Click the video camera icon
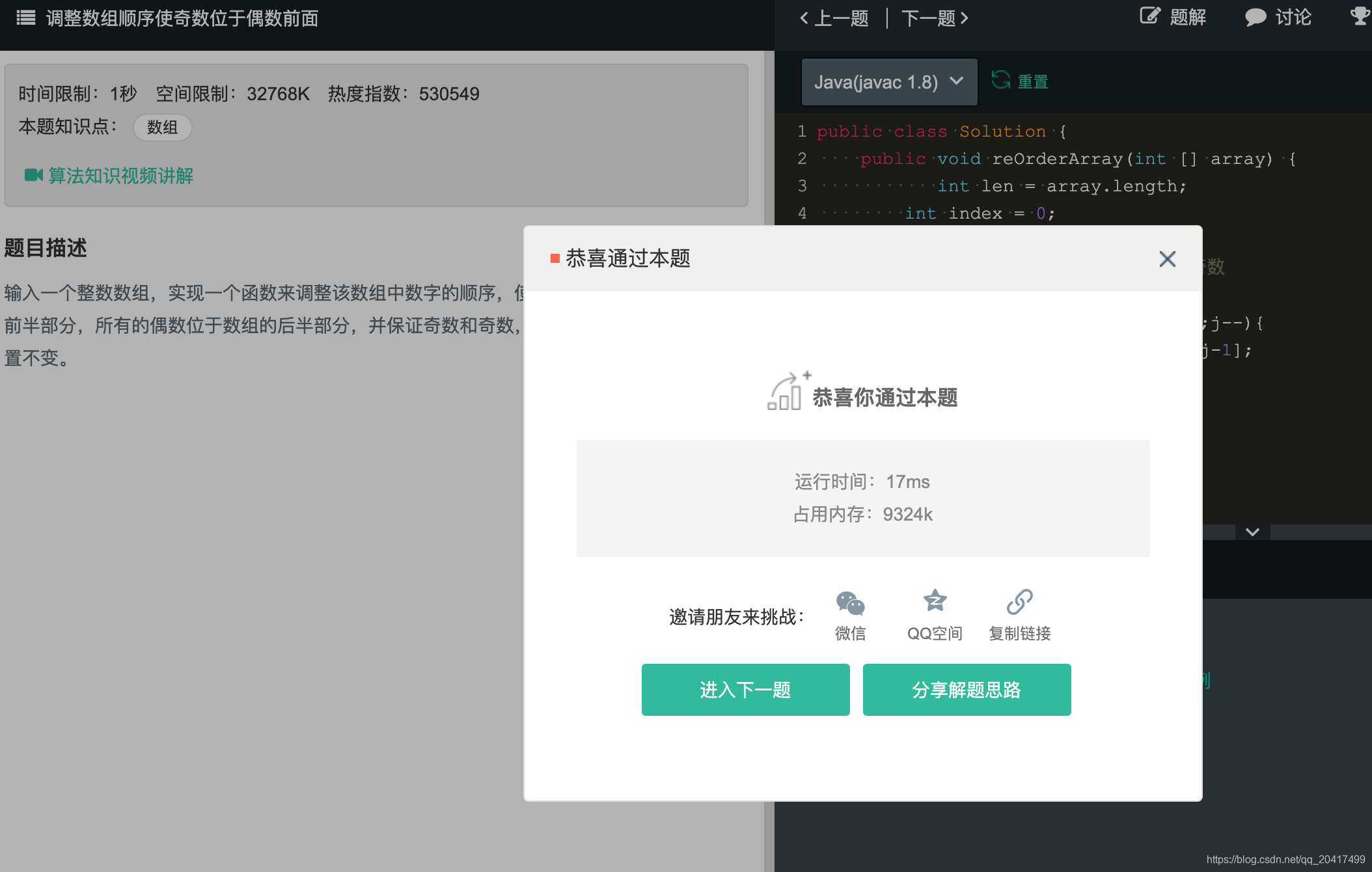 (x=34, y=175)
